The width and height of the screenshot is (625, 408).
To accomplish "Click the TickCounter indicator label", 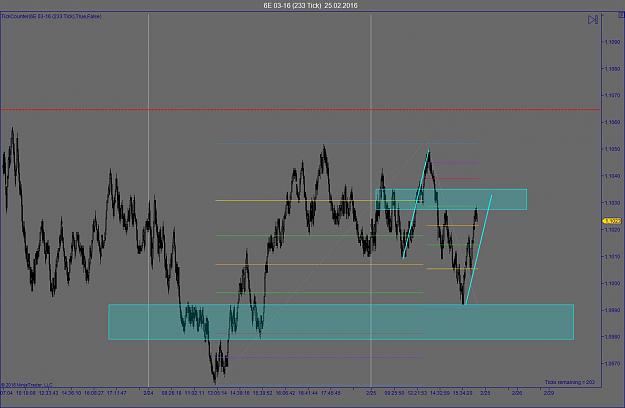I will coord(51,16).
